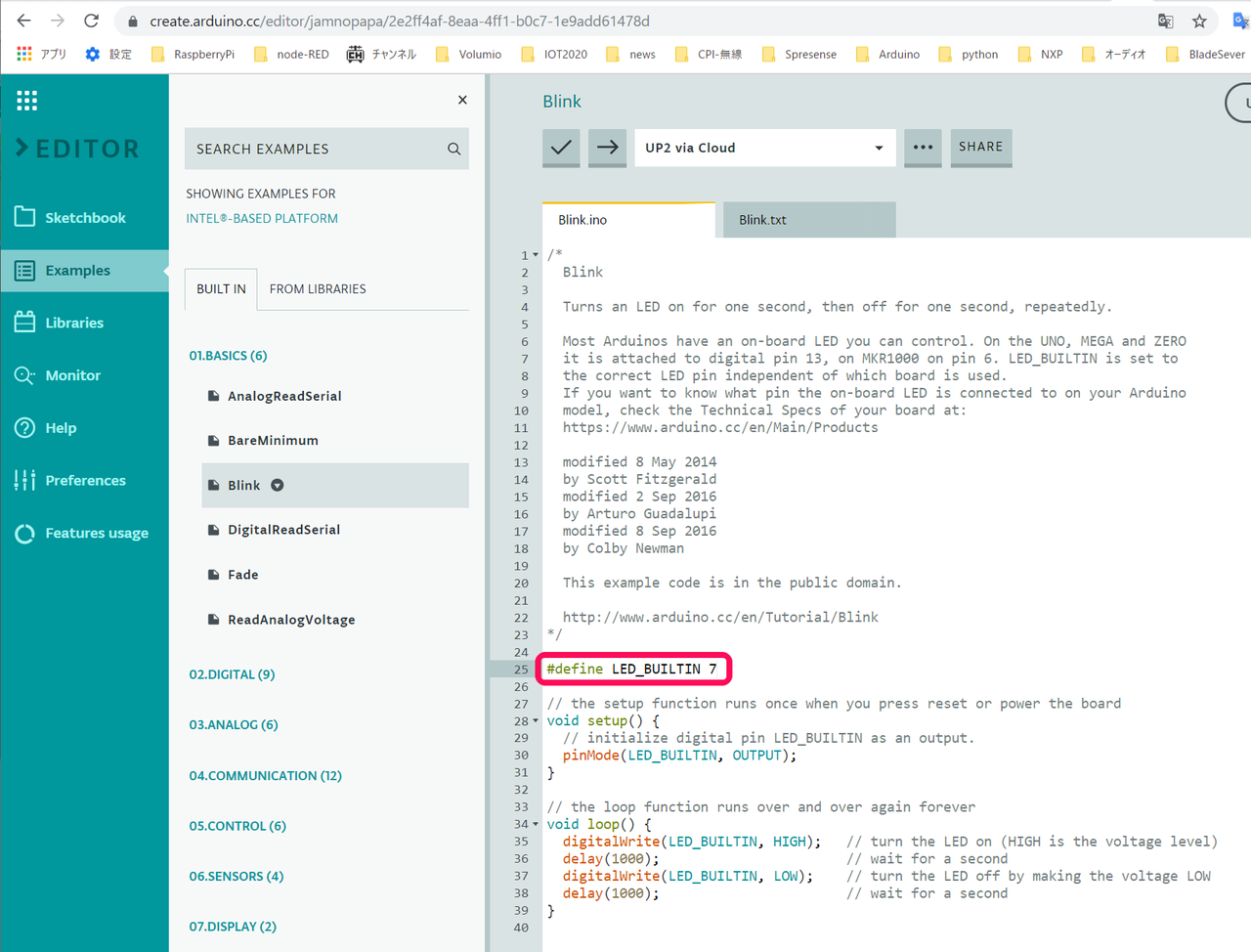Open the AnalogReadSerial example
1251x952 pixels.
[283, 397]
